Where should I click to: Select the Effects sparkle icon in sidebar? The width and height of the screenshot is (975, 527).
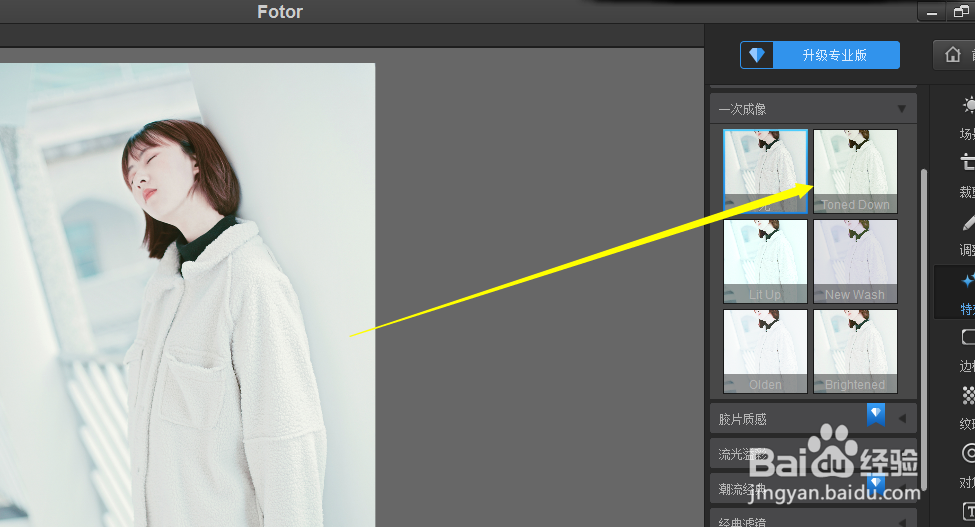pyautogui.click(x=968, y=281)
